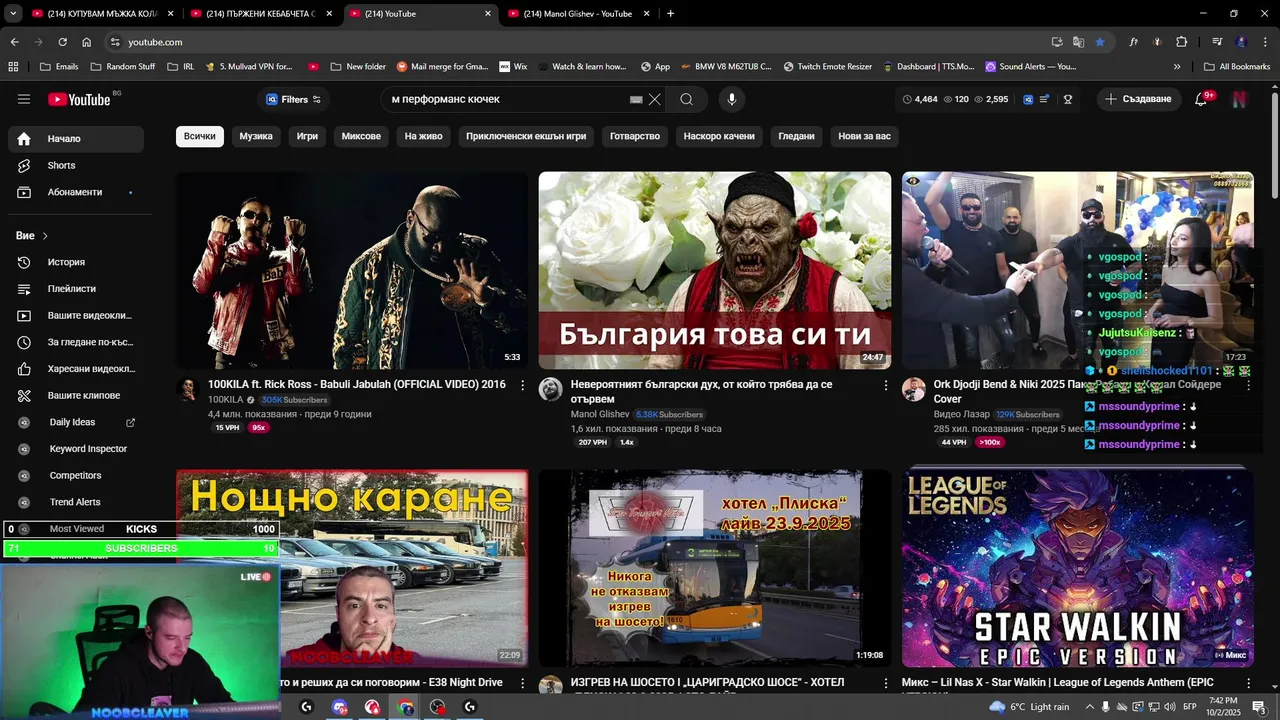
Task: Click the search magnifier button
Action: [686, 99]
